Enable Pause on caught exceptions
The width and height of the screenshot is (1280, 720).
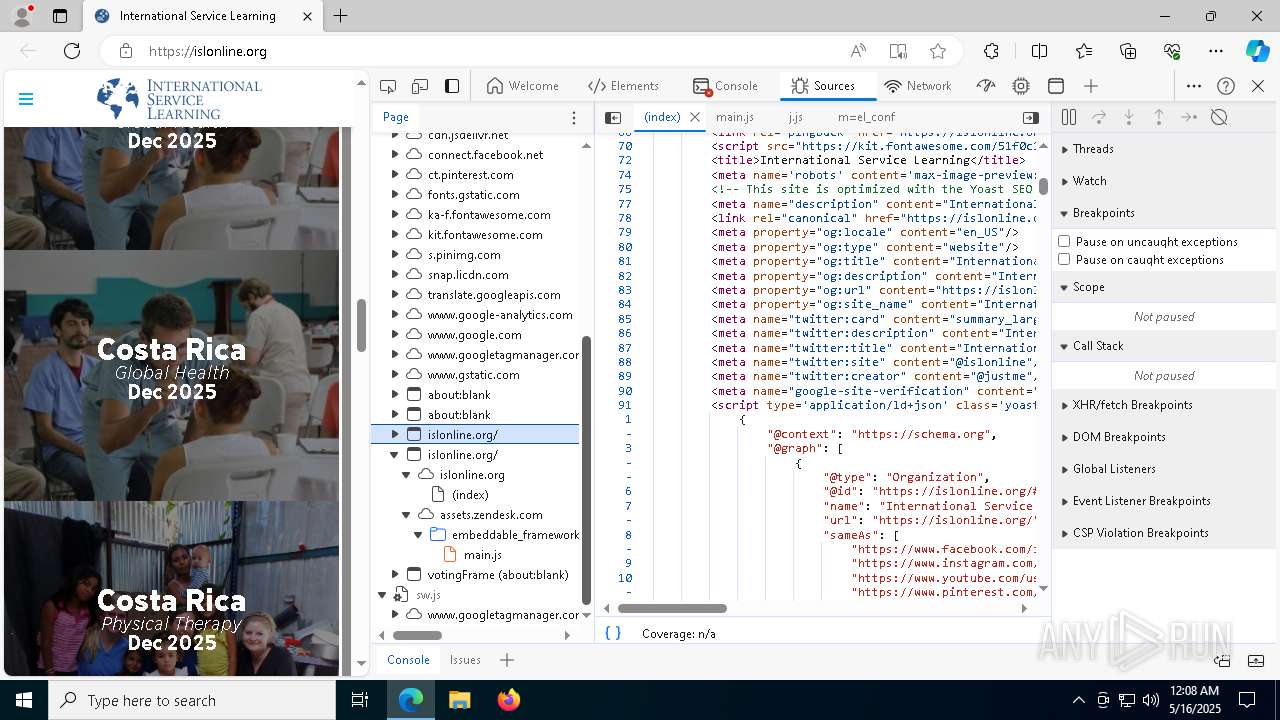pos(1064,259)
